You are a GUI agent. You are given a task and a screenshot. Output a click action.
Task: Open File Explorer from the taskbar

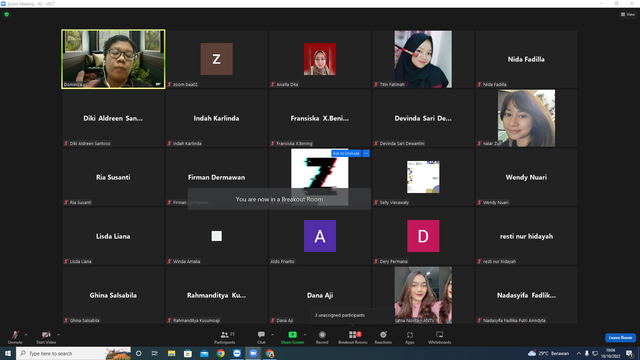[171, 353]
